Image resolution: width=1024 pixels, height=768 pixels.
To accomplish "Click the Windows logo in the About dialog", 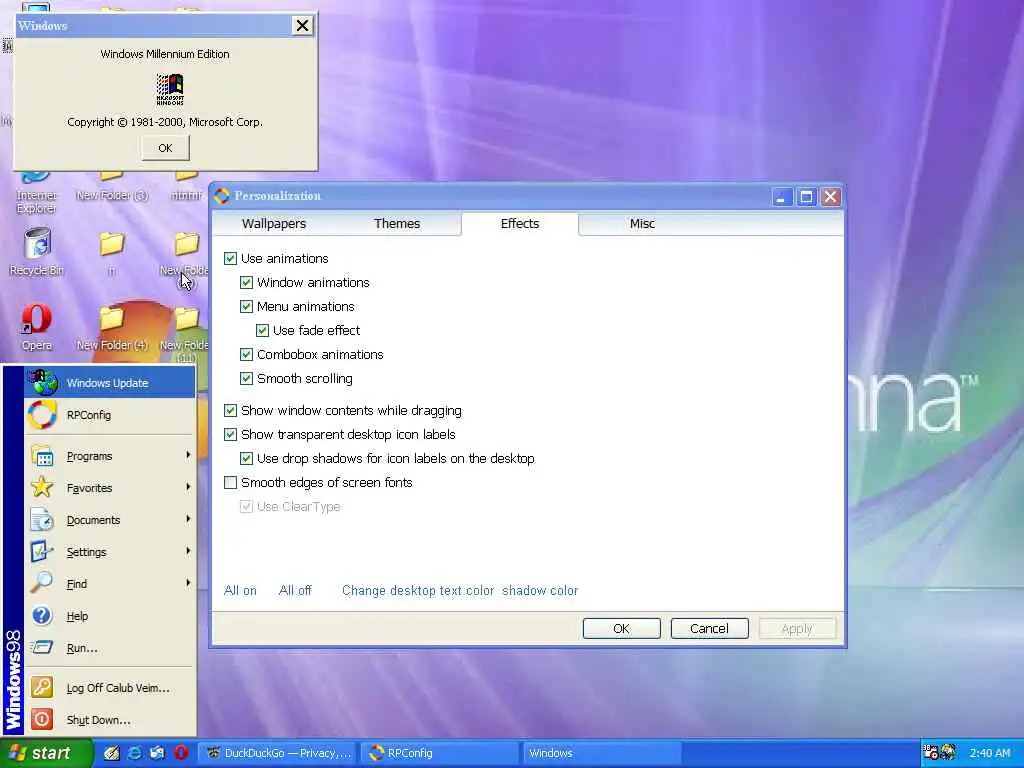I will [170, 89].
